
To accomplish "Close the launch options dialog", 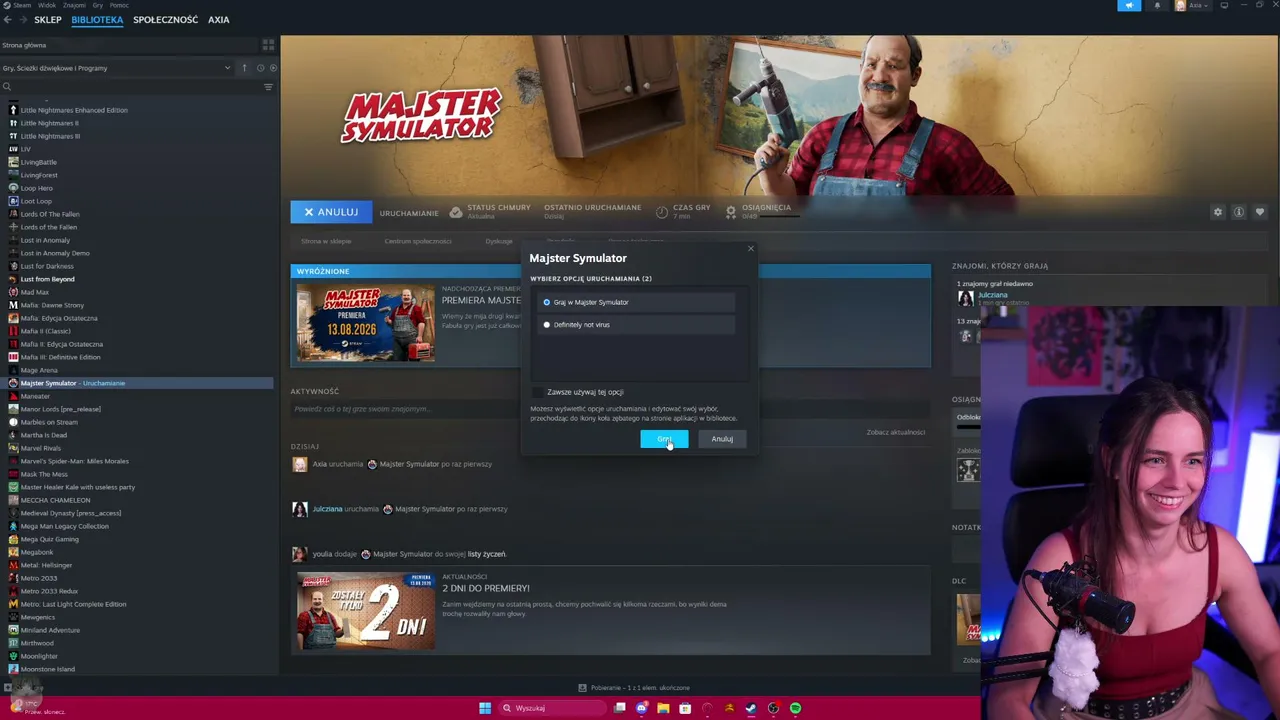I will coord(751,249).
